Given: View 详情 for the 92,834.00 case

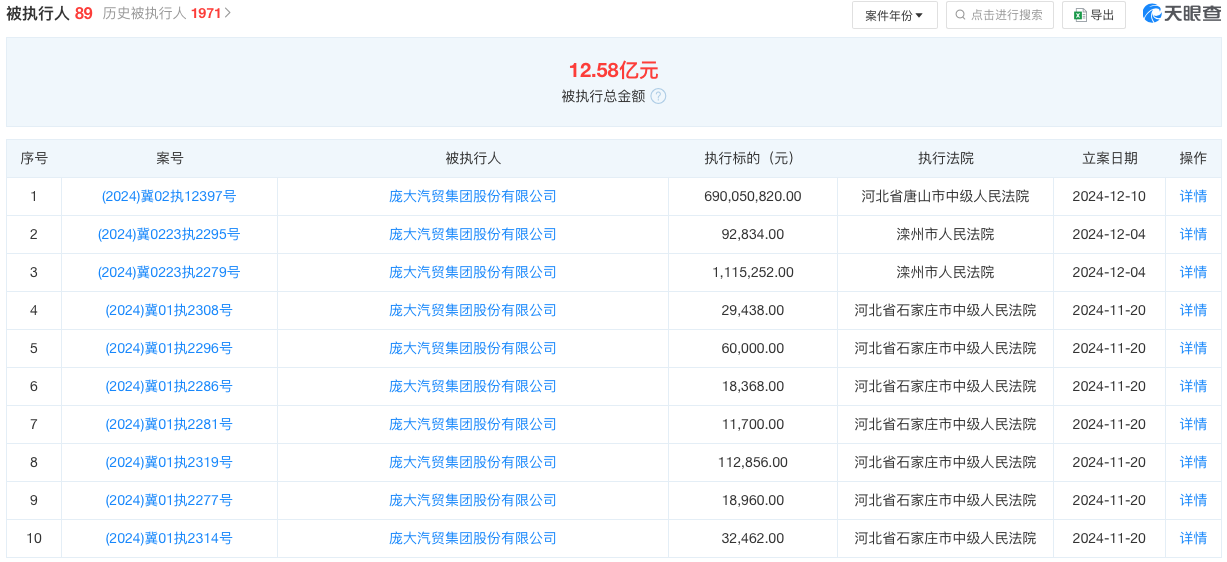Looking at the screenshot, I should click(1193, 235).
